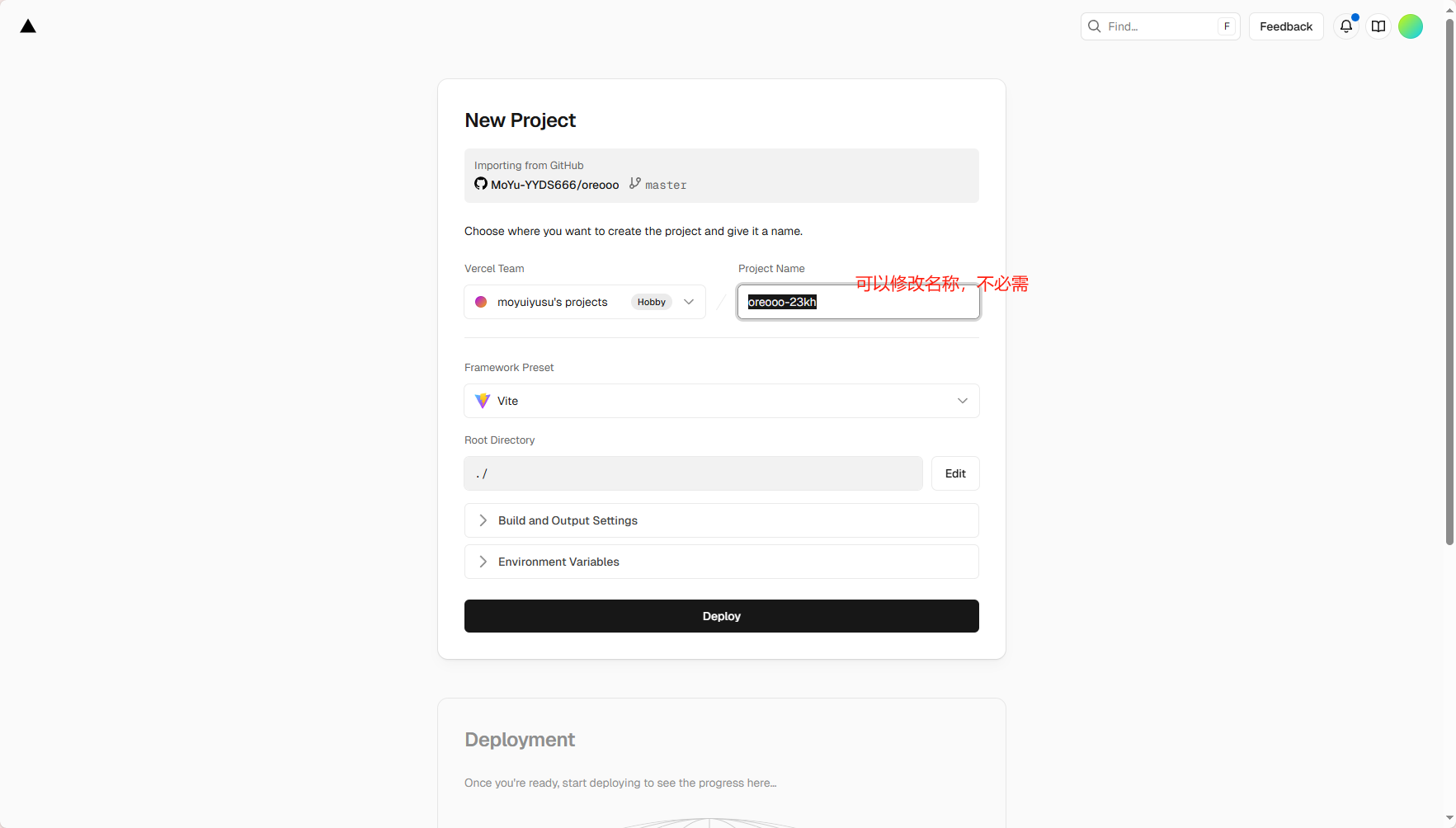Click the master branch label
This screenshot has height=828, width=1456.
[666, 186]
